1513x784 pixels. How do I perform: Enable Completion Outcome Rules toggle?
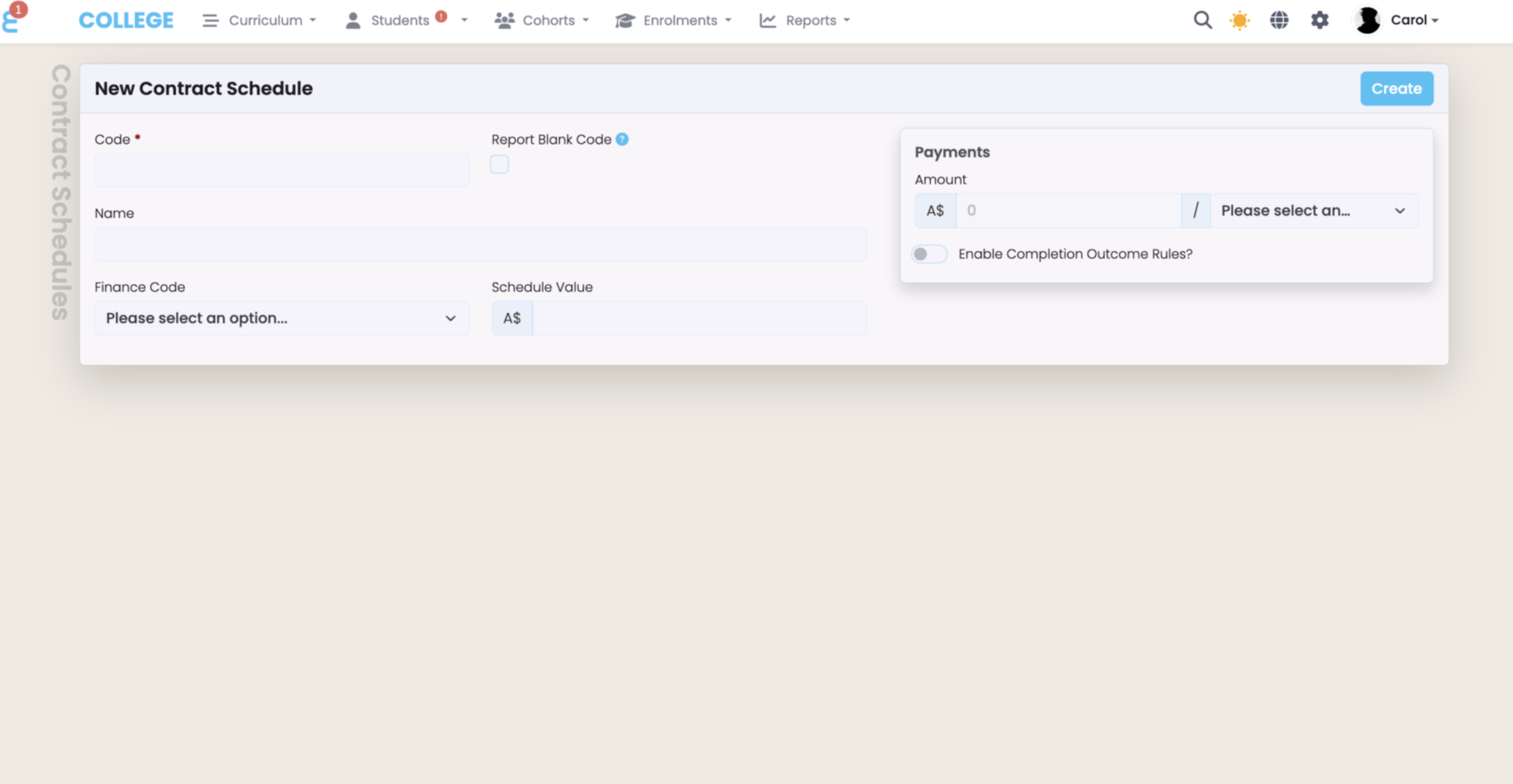pyautogui.click(x=928, y=254)
